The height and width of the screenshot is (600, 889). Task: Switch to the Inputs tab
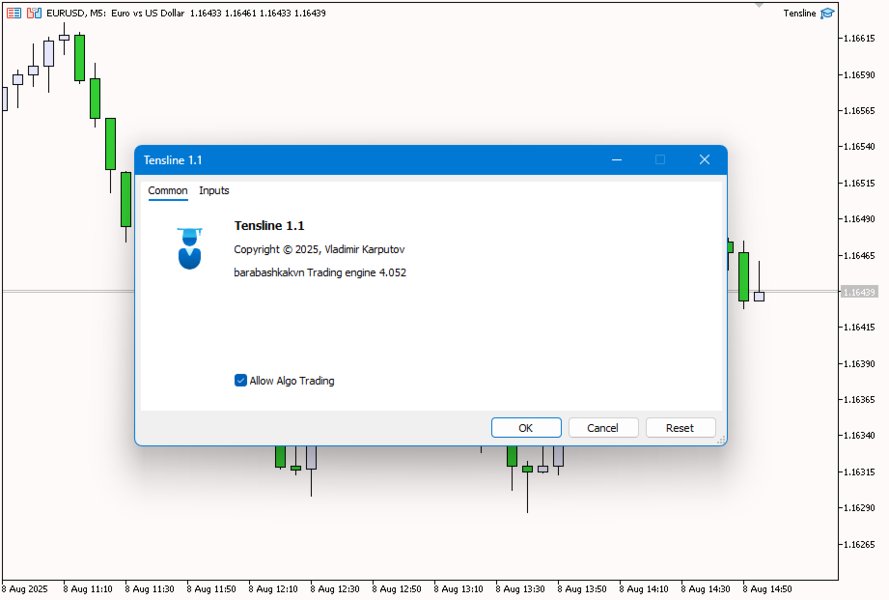point(214,191)
